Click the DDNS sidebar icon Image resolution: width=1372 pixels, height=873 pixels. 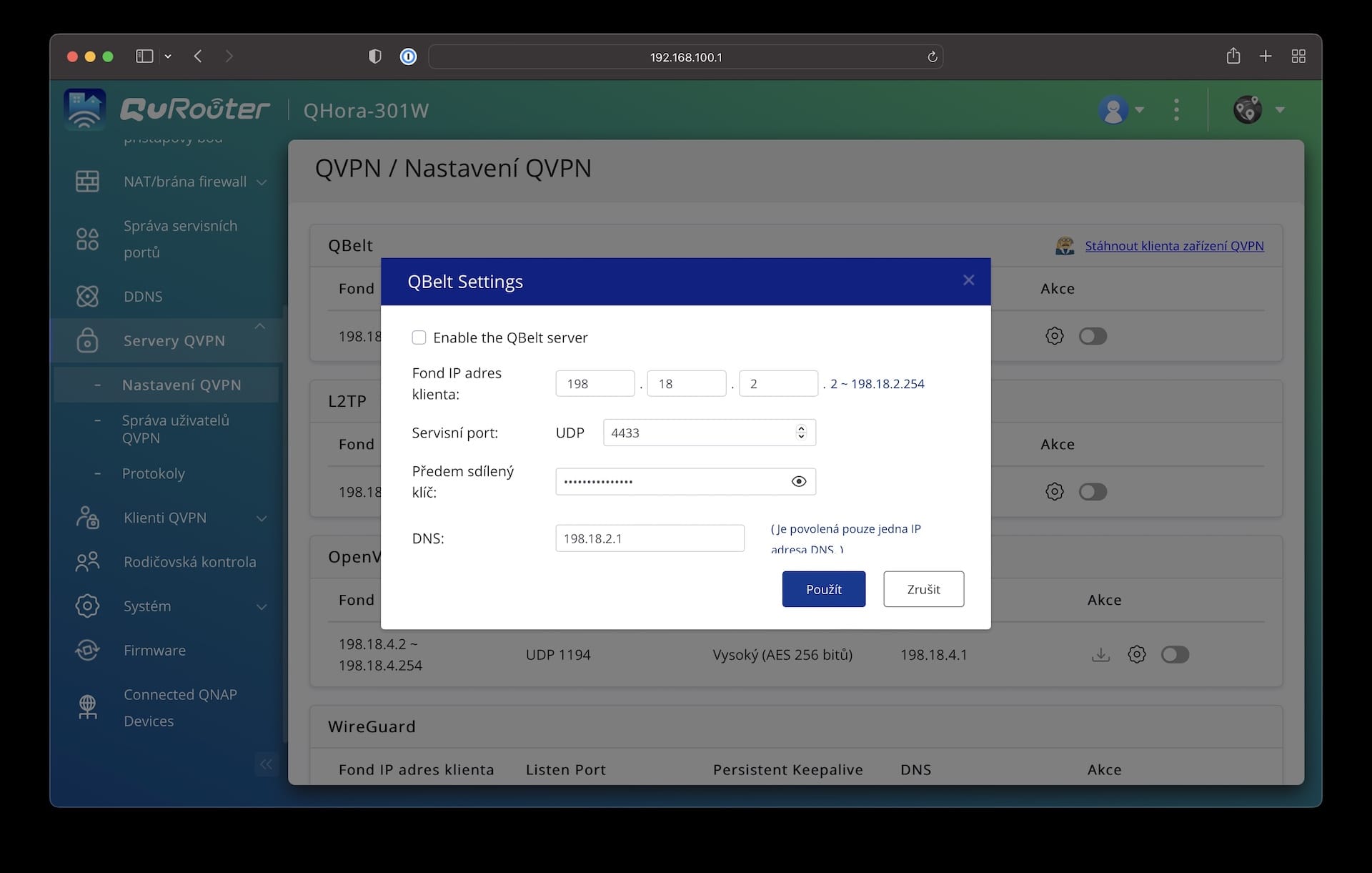pyautogui.click(x=87, y=296)
